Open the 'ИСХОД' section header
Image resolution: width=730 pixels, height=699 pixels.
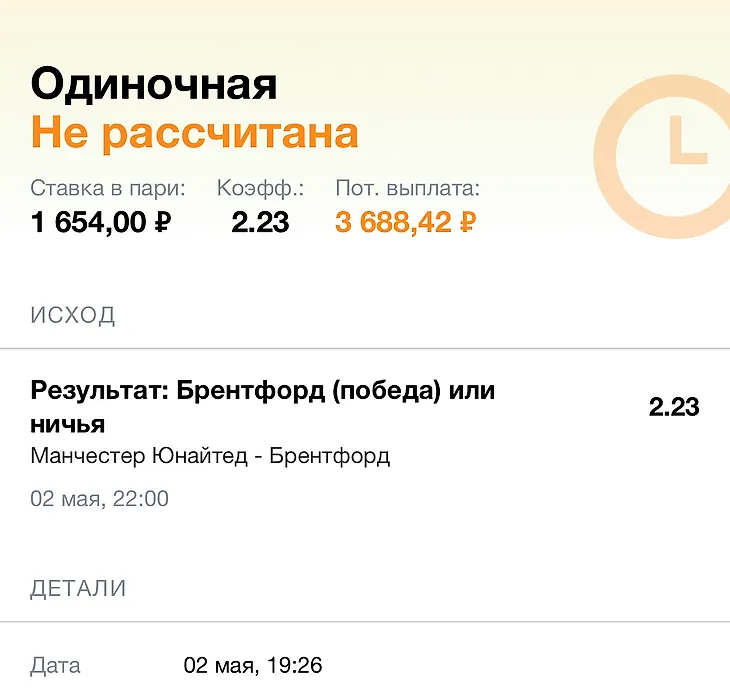click(x=73, y=315)
